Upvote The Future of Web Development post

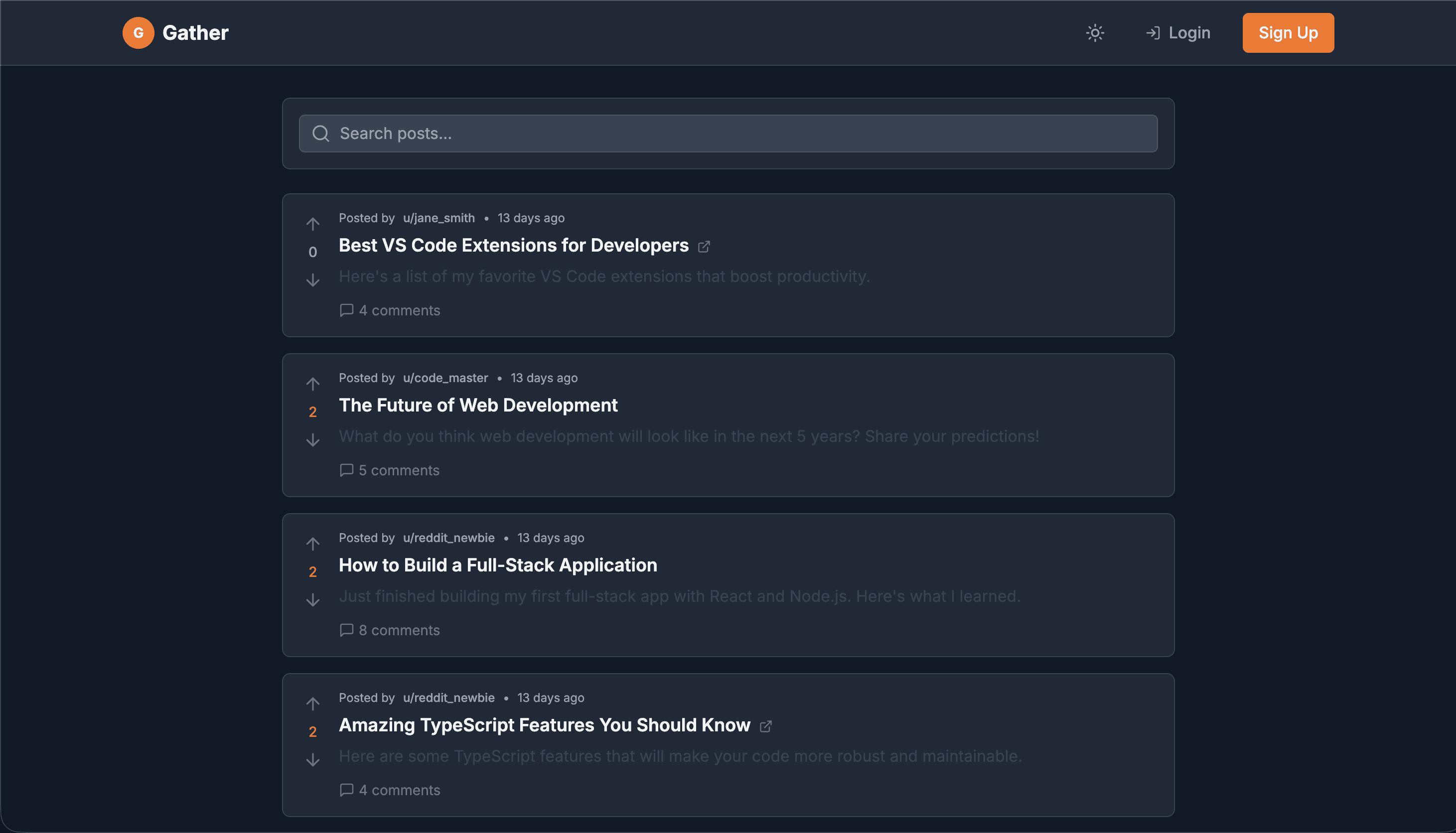pos(312,383)
